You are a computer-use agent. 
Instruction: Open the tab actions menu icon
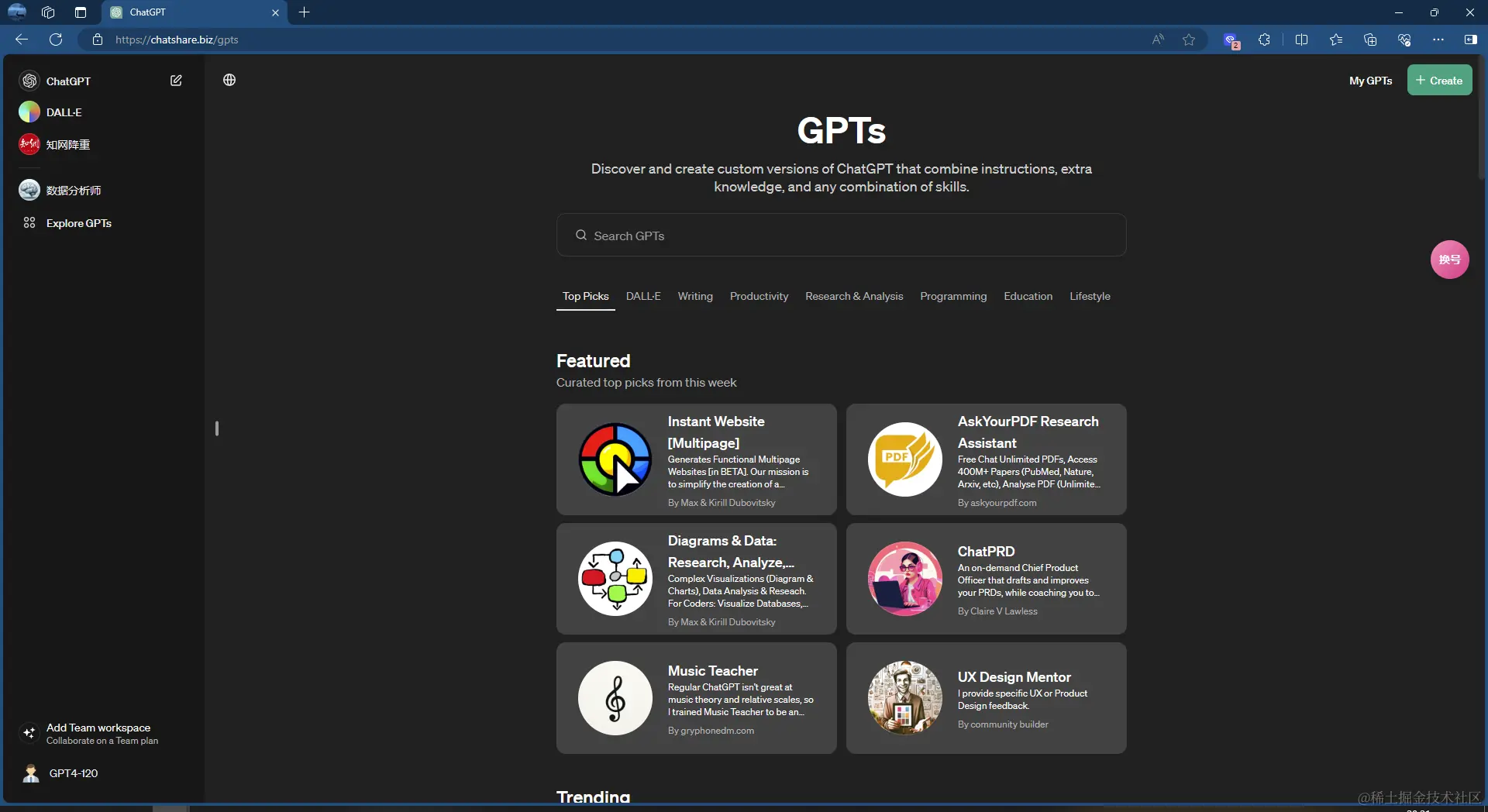[81, 12]
